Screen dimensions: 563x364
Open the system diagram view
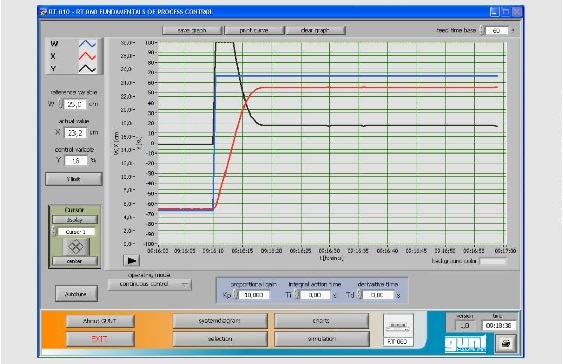click(220, 321)
